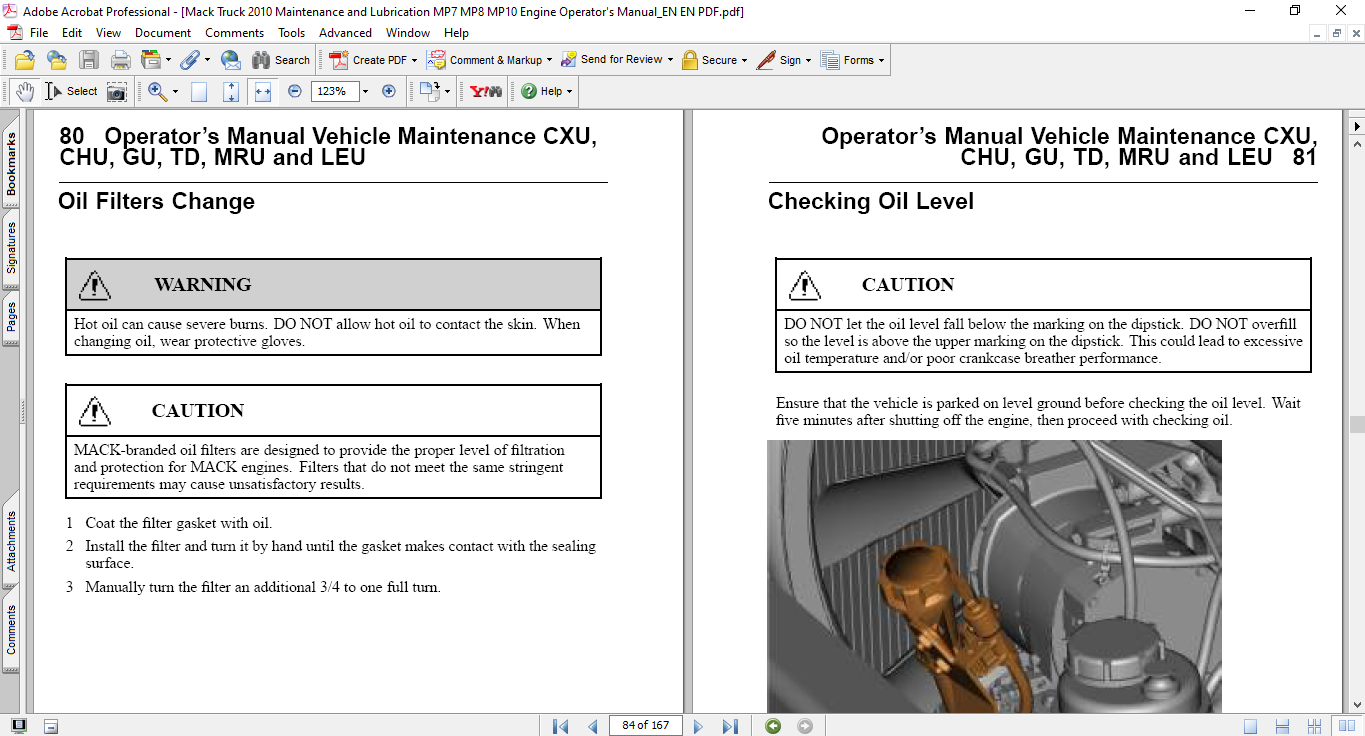Jump to the first page
Screen dimensions: 1365x736
pos(560,726)
